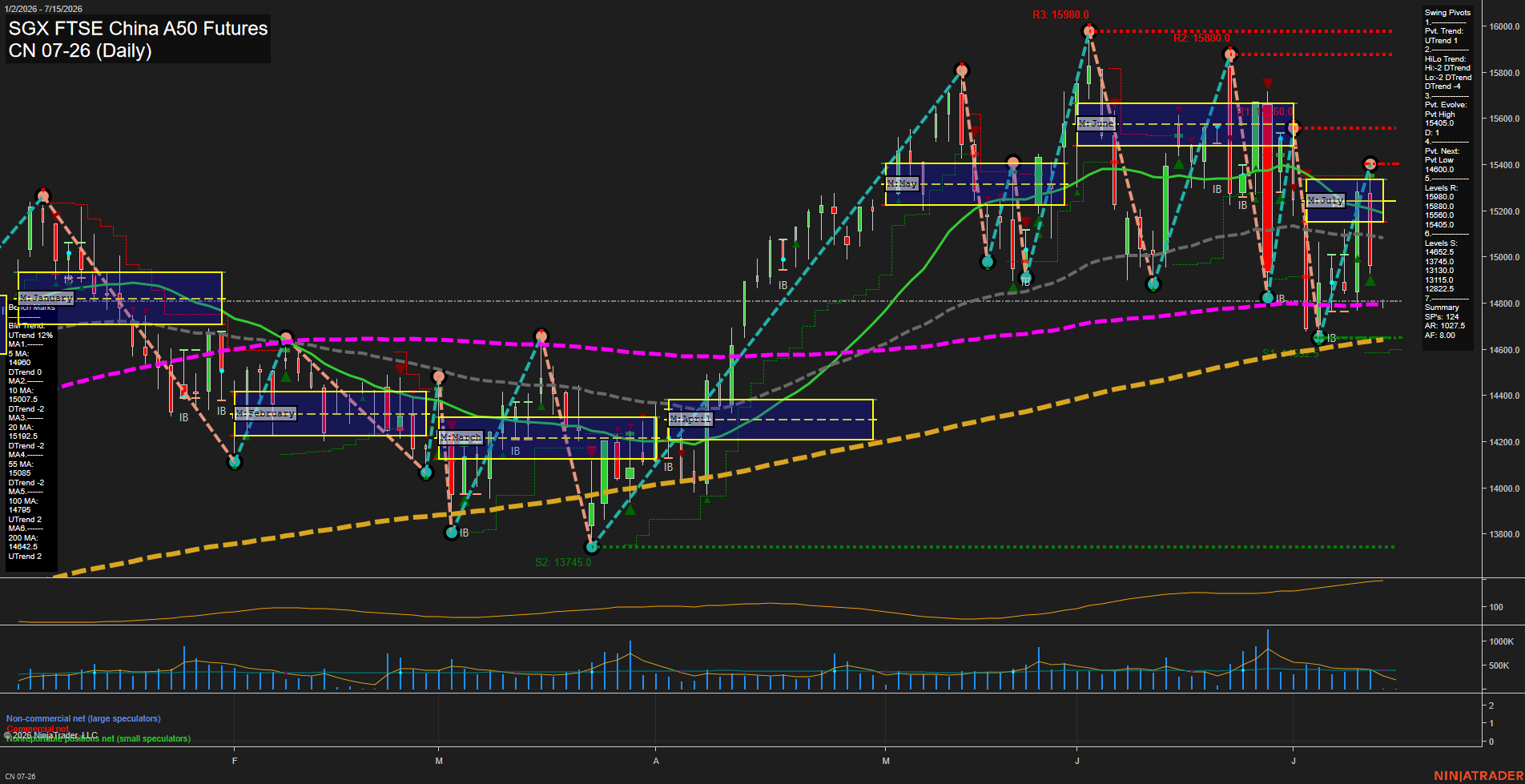Click the F month tick on time axis

click(235, 761)
